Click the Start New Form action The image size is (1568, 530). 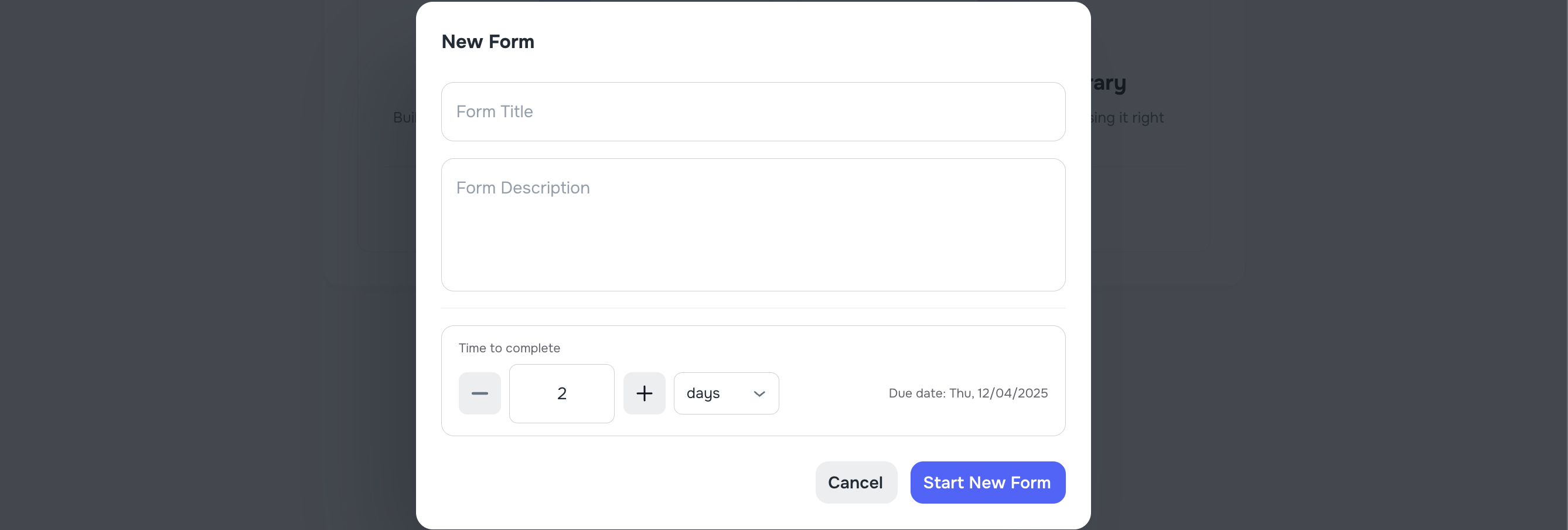(987, 482)
